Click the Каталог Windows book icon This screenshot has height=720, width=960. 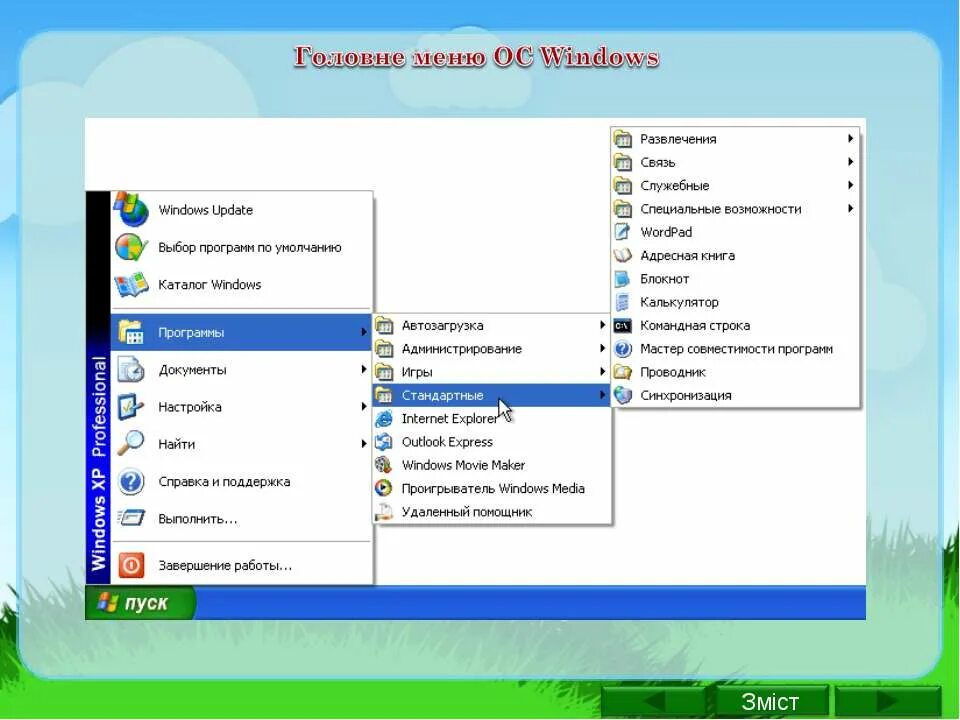131,285
